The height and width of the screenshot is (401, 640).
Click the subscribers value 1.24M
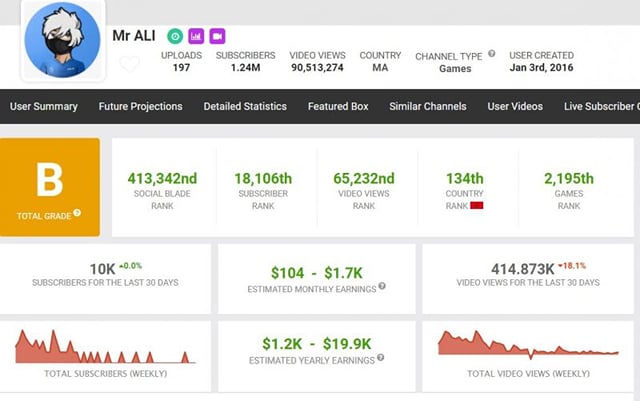coord(245,68)
